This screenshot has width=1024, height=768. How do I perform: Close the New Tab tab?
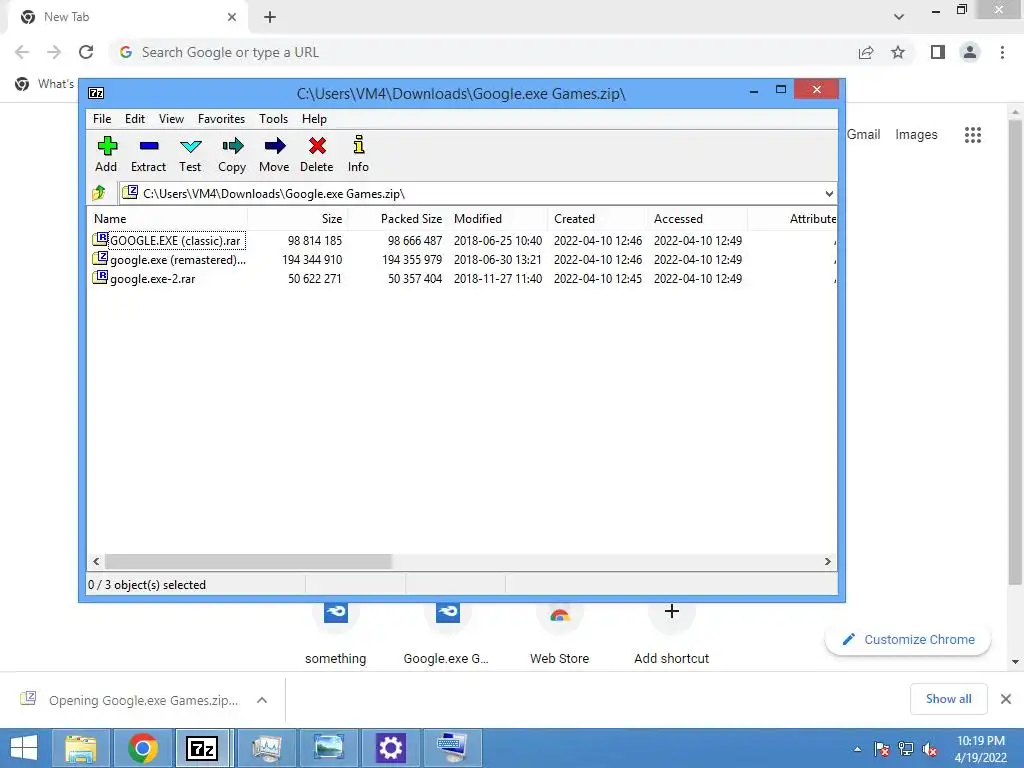point(232,17)
